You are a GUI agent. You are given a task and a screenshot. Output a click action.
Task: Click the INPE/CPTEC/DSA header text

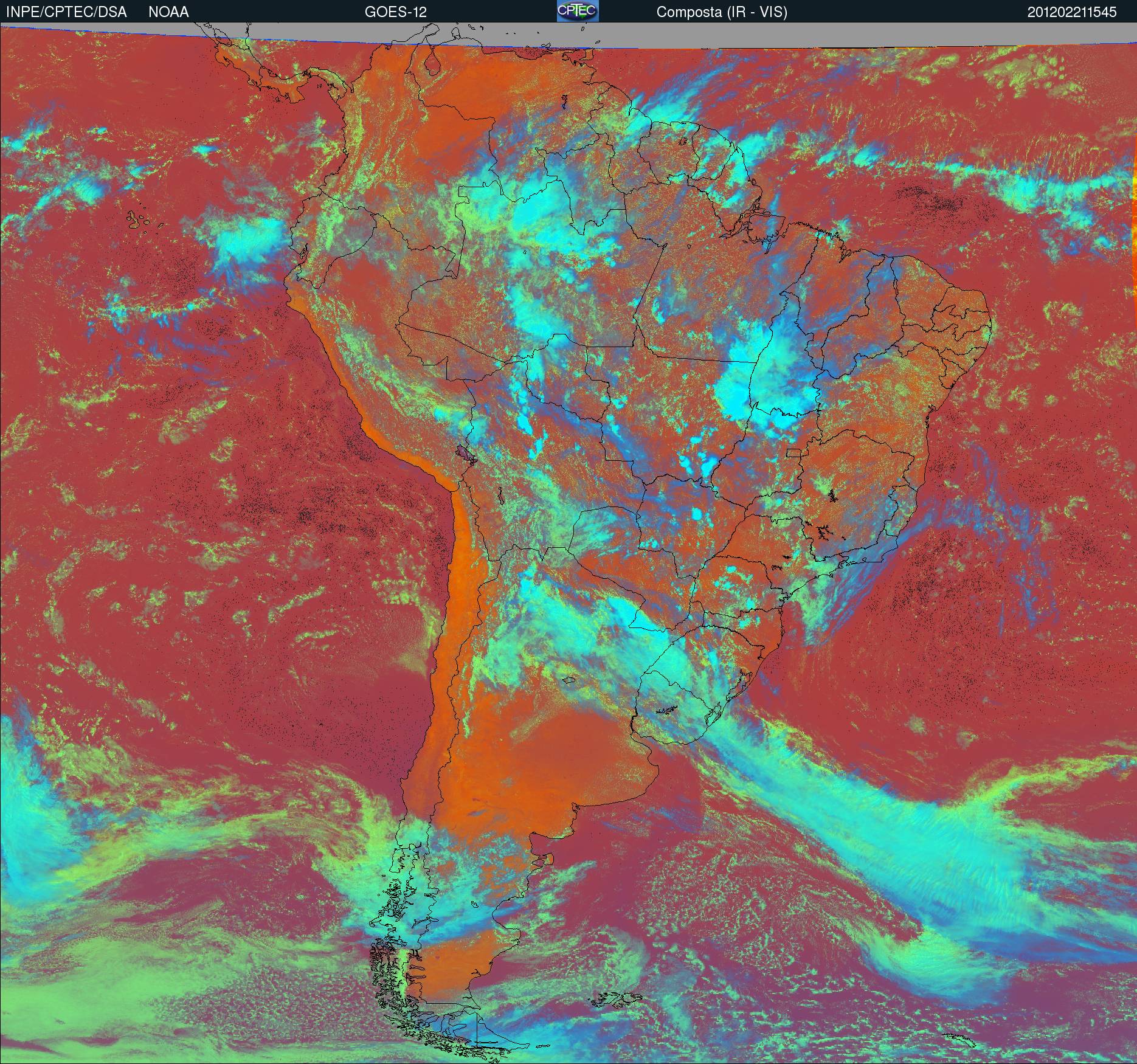click(x=66, y=12)
